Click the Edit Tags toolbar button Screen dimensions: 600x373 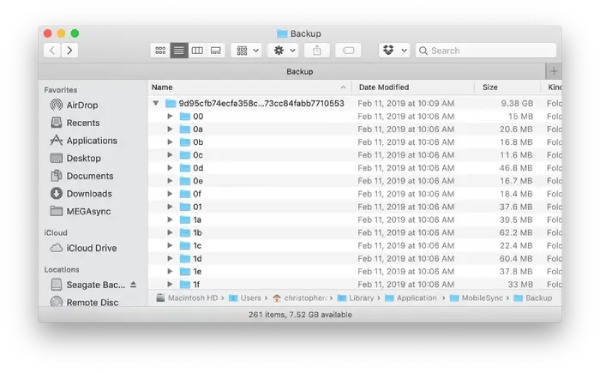pos(348,50)
